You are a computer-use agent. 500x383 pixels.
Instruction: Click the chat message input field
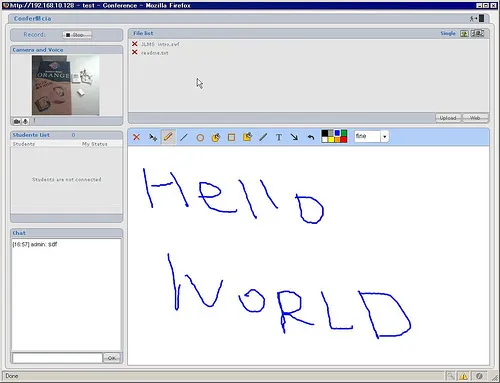click(57, 358)
